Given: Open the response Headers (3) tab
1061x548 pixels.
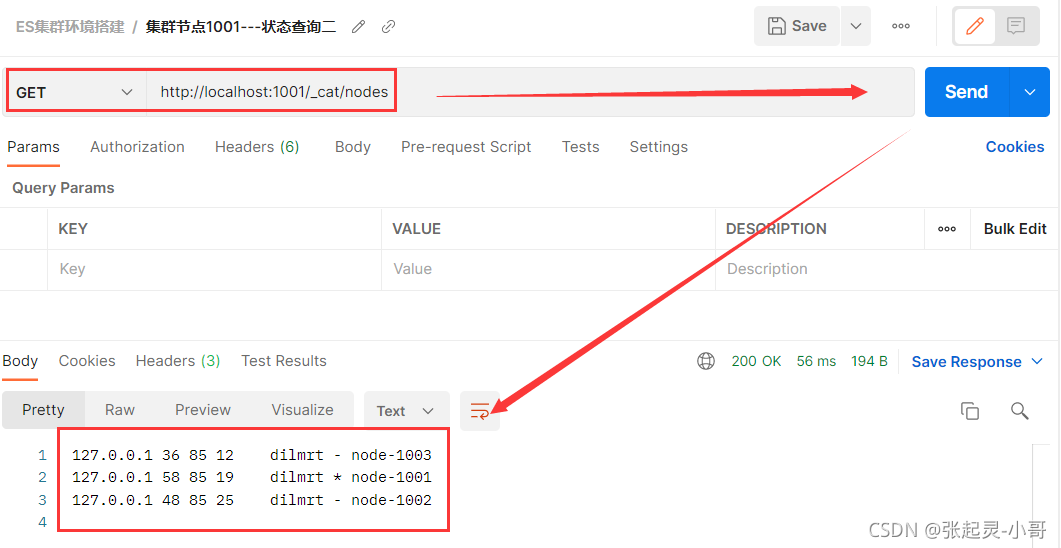Looking at the screenshot, I should (x=178, y=361).
